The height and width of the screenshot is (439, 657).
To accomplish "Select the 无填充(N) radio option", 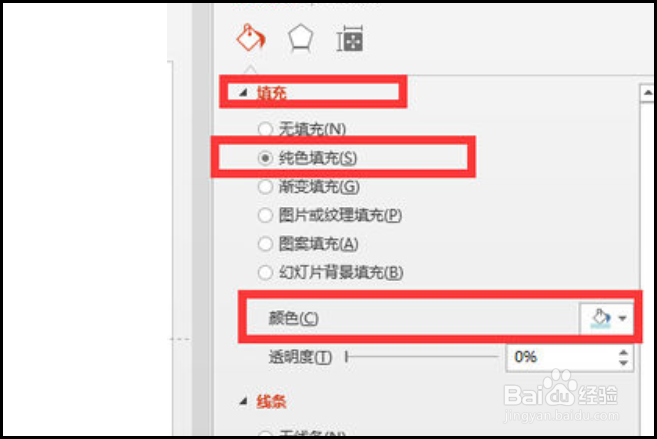I will coord(265,129).
